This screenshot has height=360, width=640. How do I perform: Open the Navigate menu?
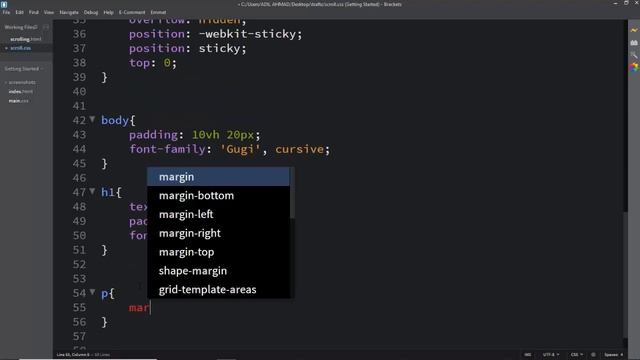click(x=69, y=12)
